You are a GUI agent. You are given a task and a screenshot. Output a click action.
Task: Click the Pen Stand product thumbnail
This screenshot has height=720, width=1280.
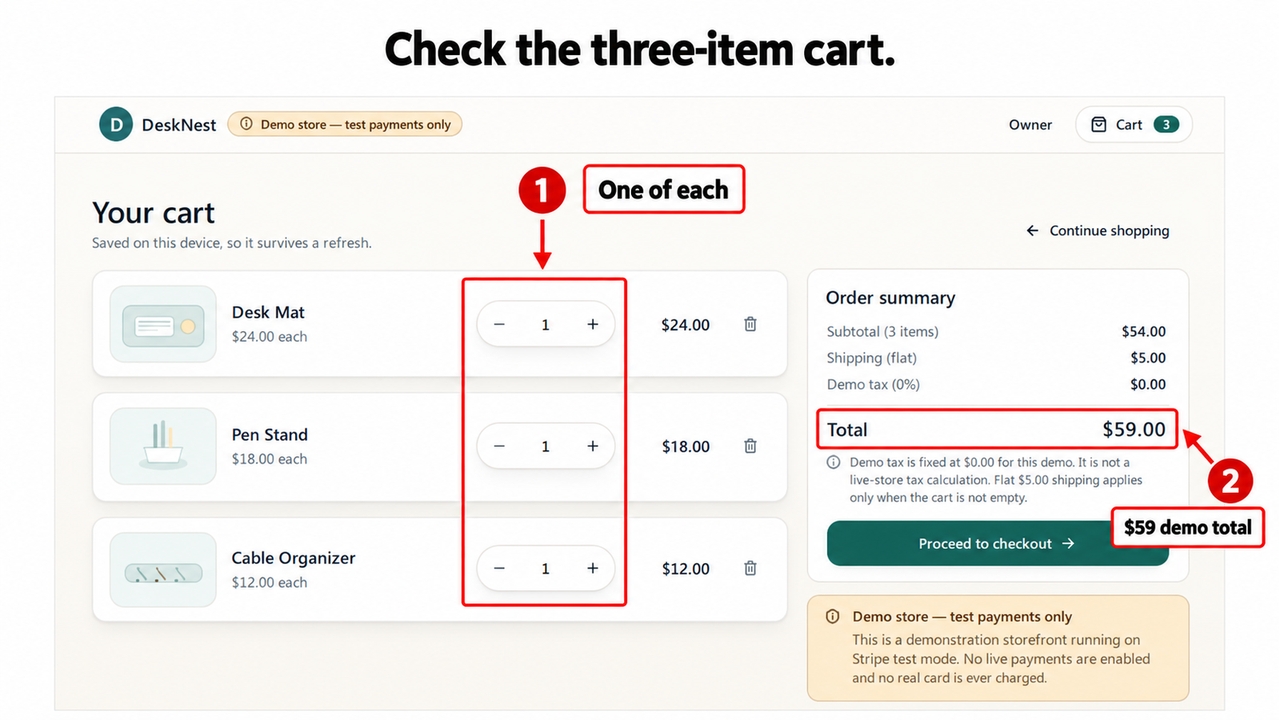click(163, 446)
